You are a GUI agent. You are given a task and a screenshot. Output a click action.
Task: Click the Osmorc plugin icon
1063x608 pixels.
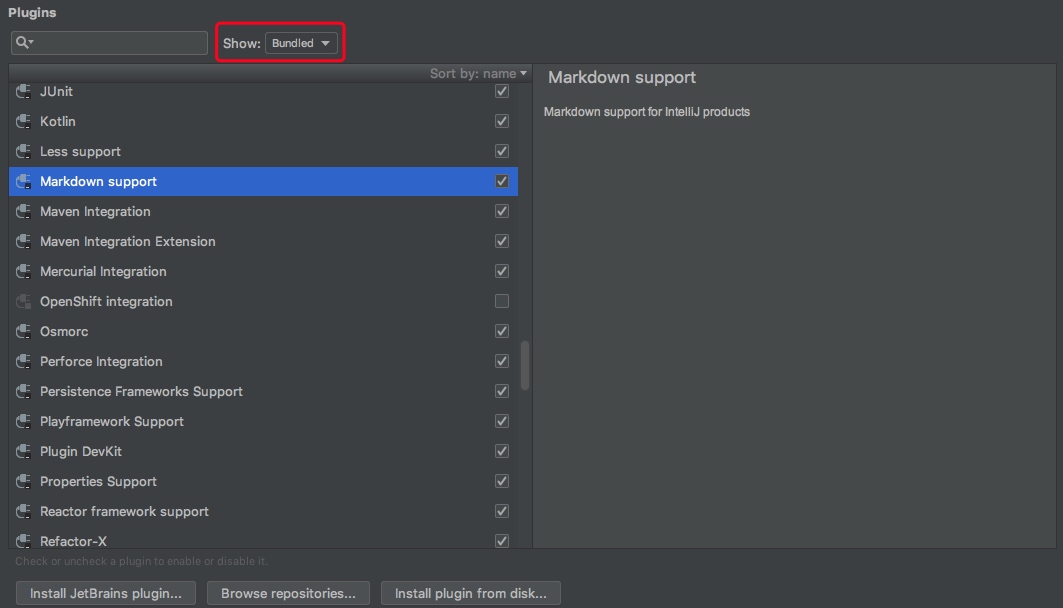coord(24,332)
